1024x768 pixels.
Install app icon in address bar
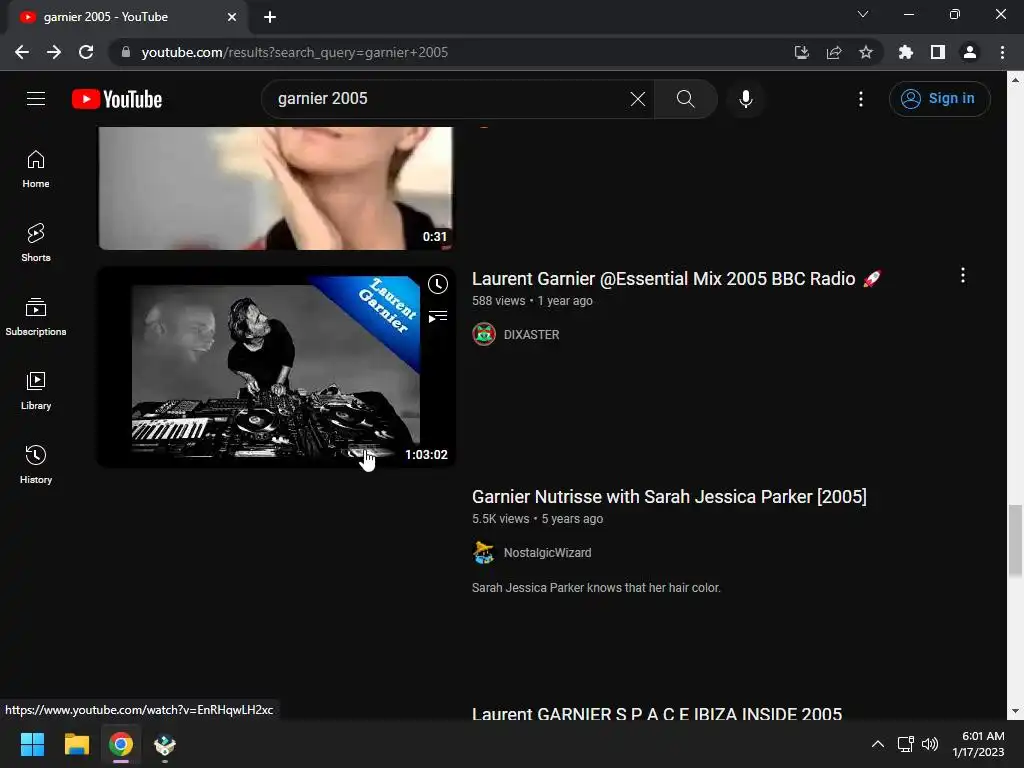801,52
